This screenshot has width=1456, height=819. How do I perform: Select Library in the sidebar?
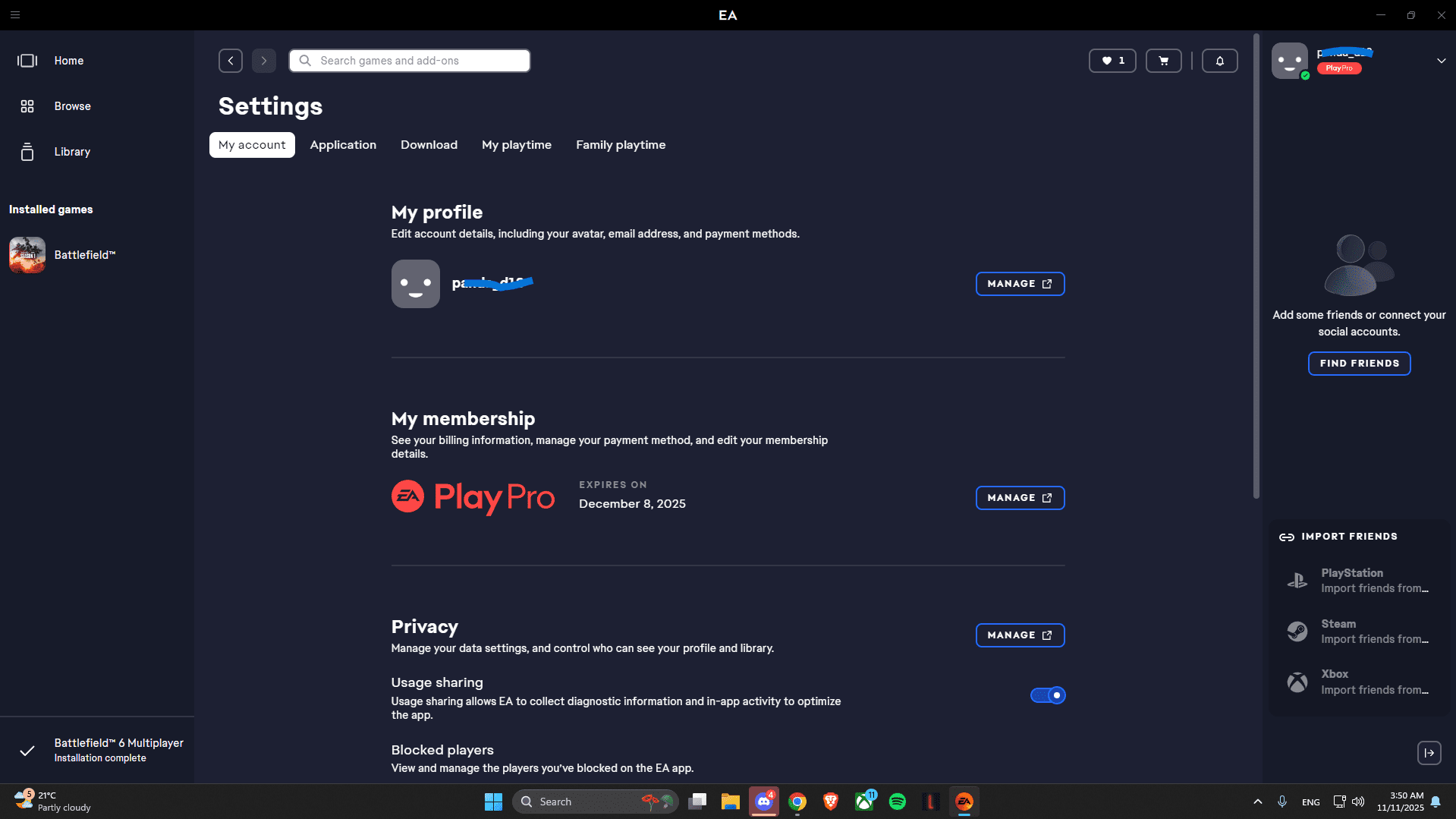(72, 152)
